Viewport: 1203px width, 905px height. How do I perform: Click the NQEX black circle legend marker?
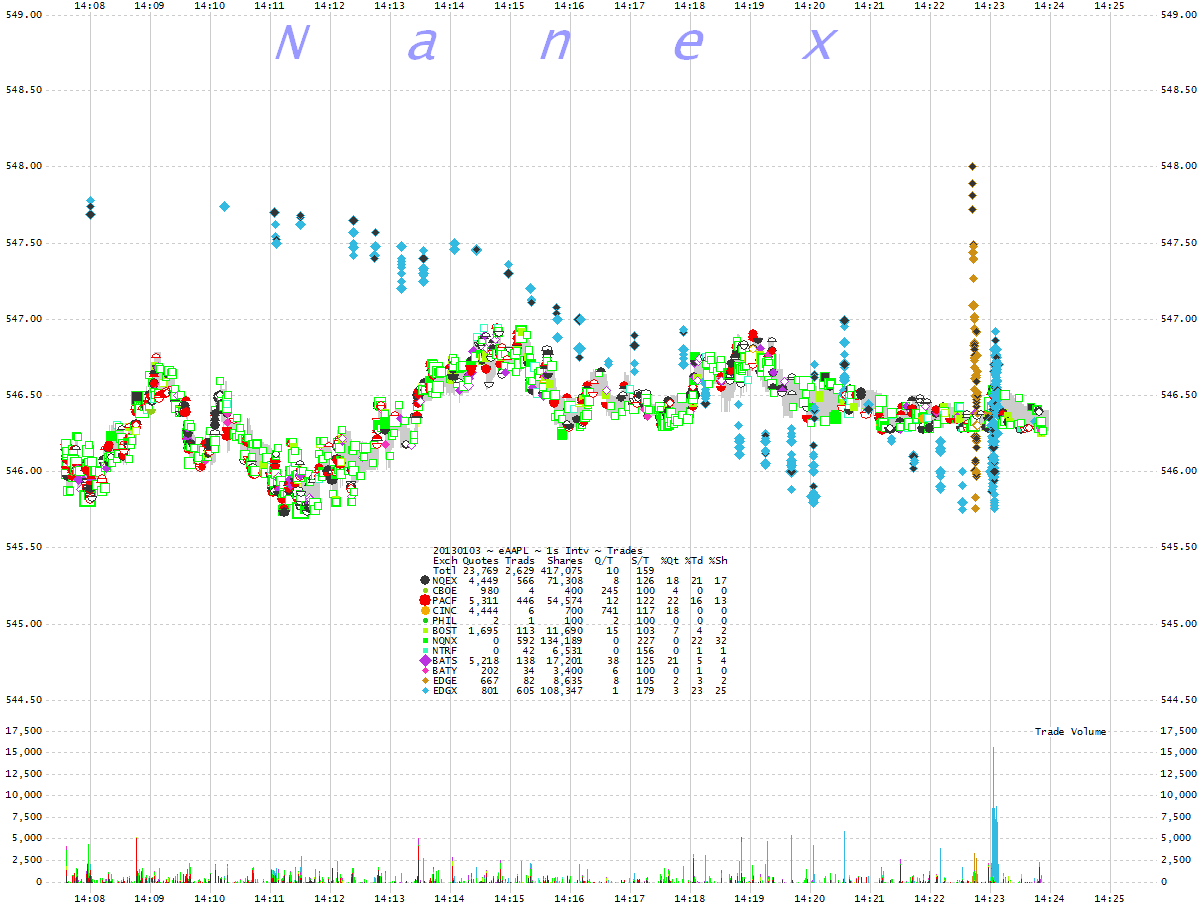pyautogui.click(x=426, y=580)
